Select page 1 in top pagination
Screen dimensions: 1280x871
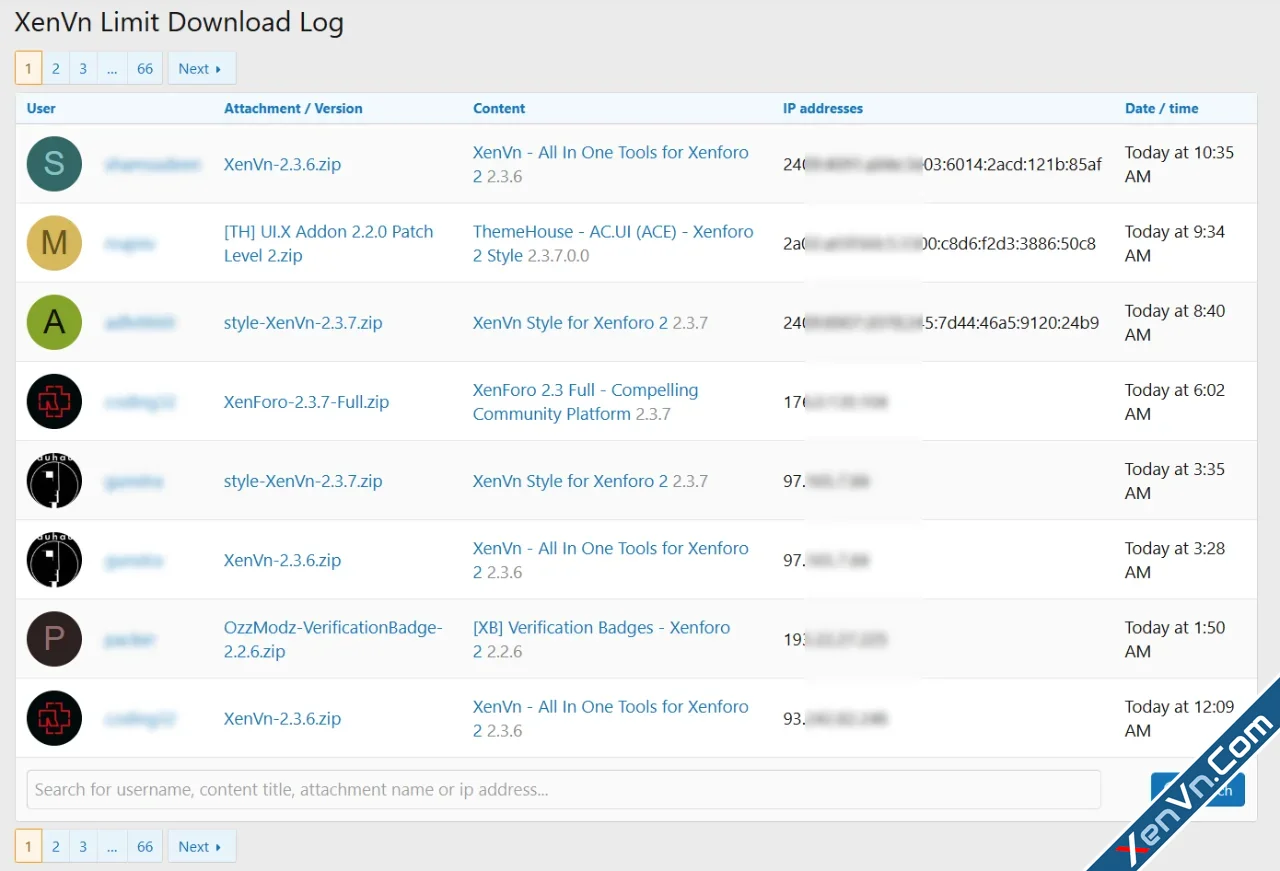[x=28, y=68]
